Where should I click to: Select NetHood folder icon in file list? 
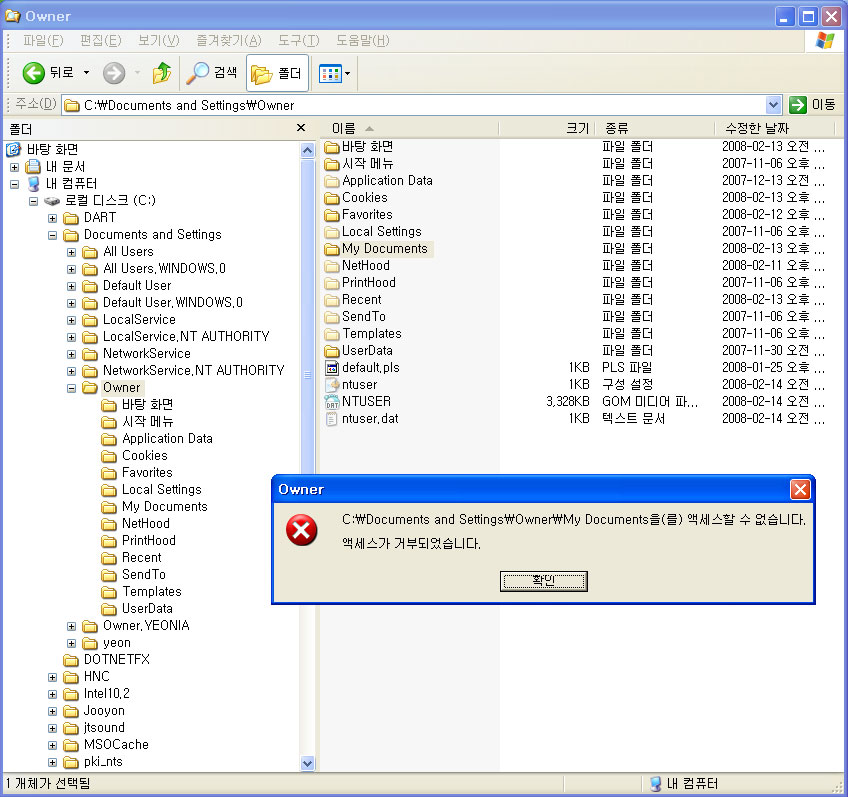tap(332, 266)
